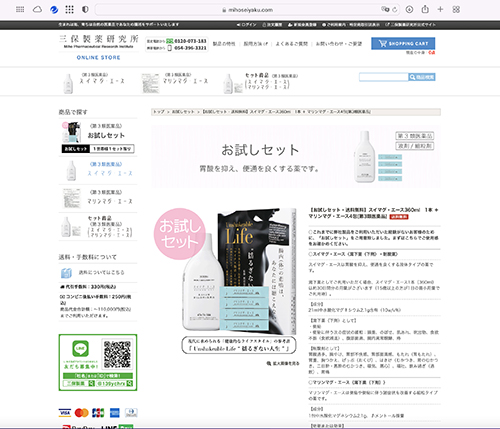Open the grid icon at far left of browser toolbar

20,10
